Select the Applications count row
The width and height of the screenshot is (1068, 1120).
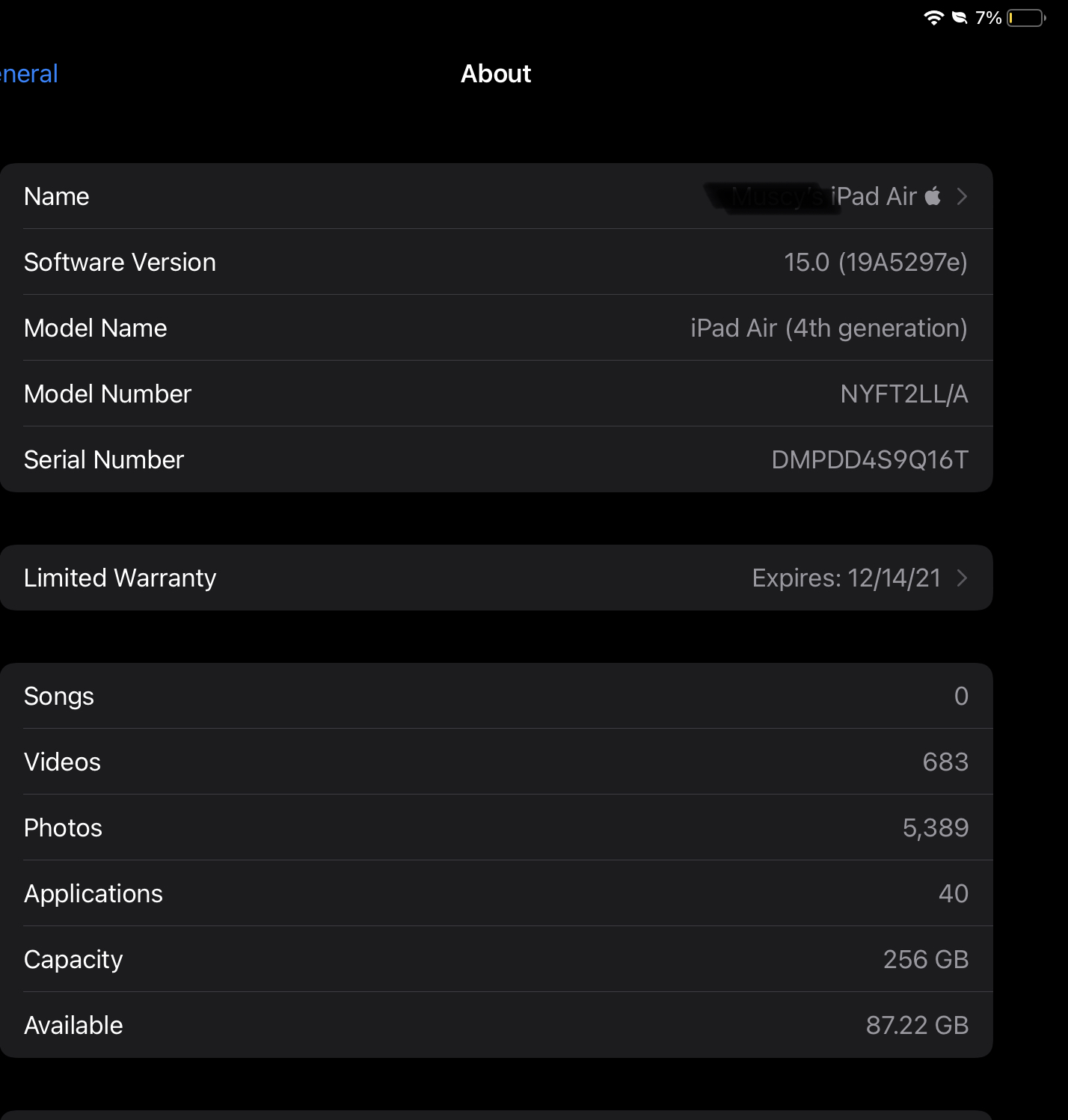pos(496,893)
